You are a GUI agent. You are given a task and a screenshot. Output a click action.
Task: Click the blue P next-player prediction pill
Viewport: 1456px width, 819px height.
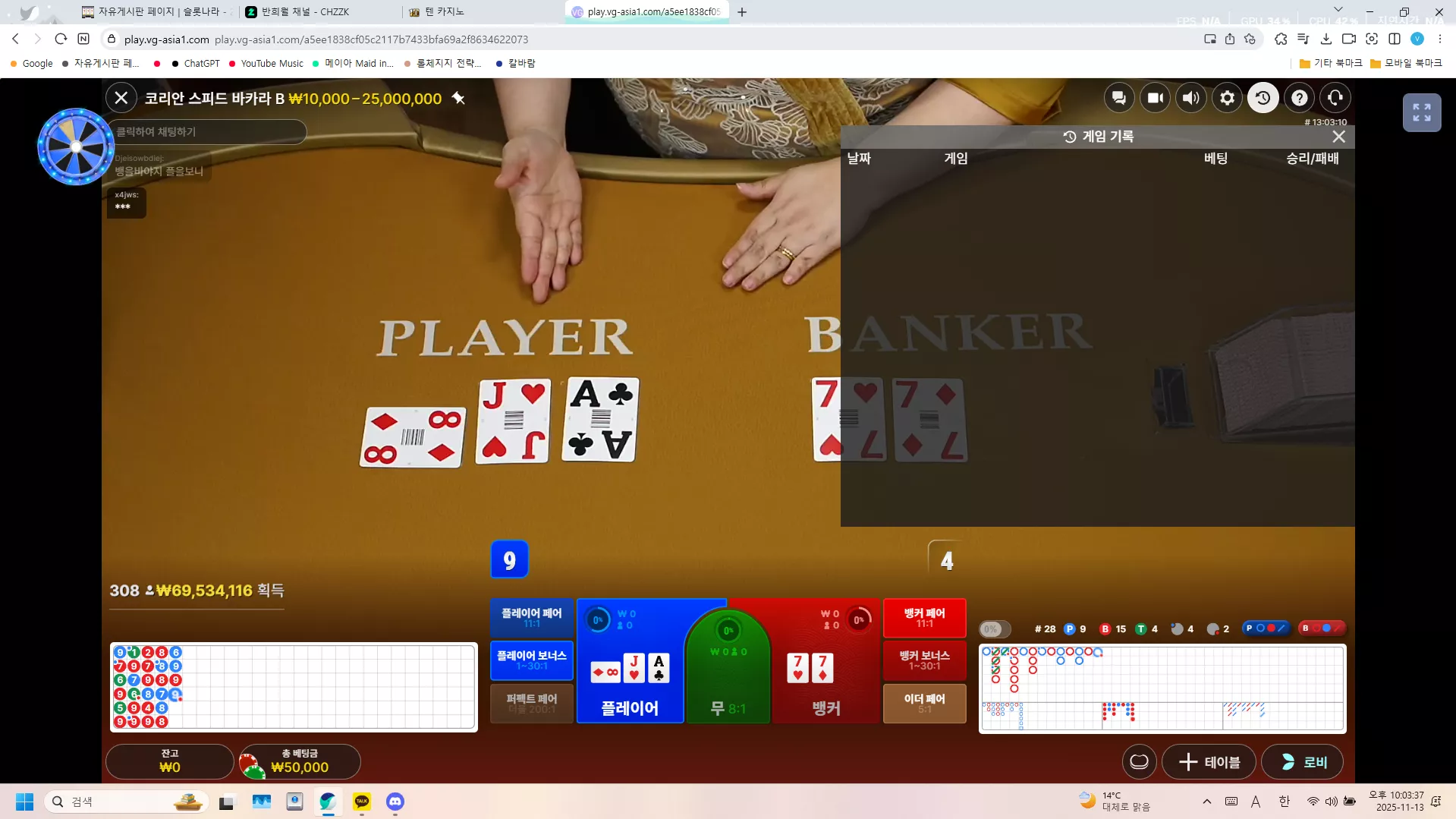click(1266, 628)
